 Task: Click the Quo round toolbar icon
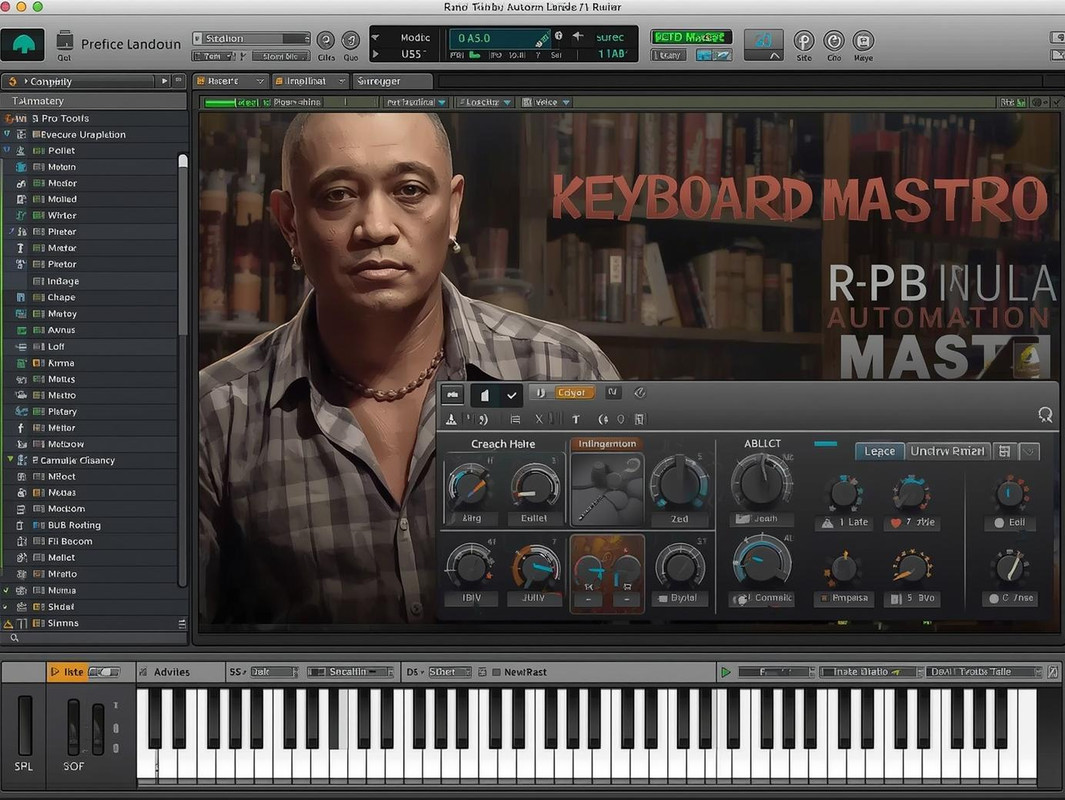pyautogui.click(x=350, y=40)
